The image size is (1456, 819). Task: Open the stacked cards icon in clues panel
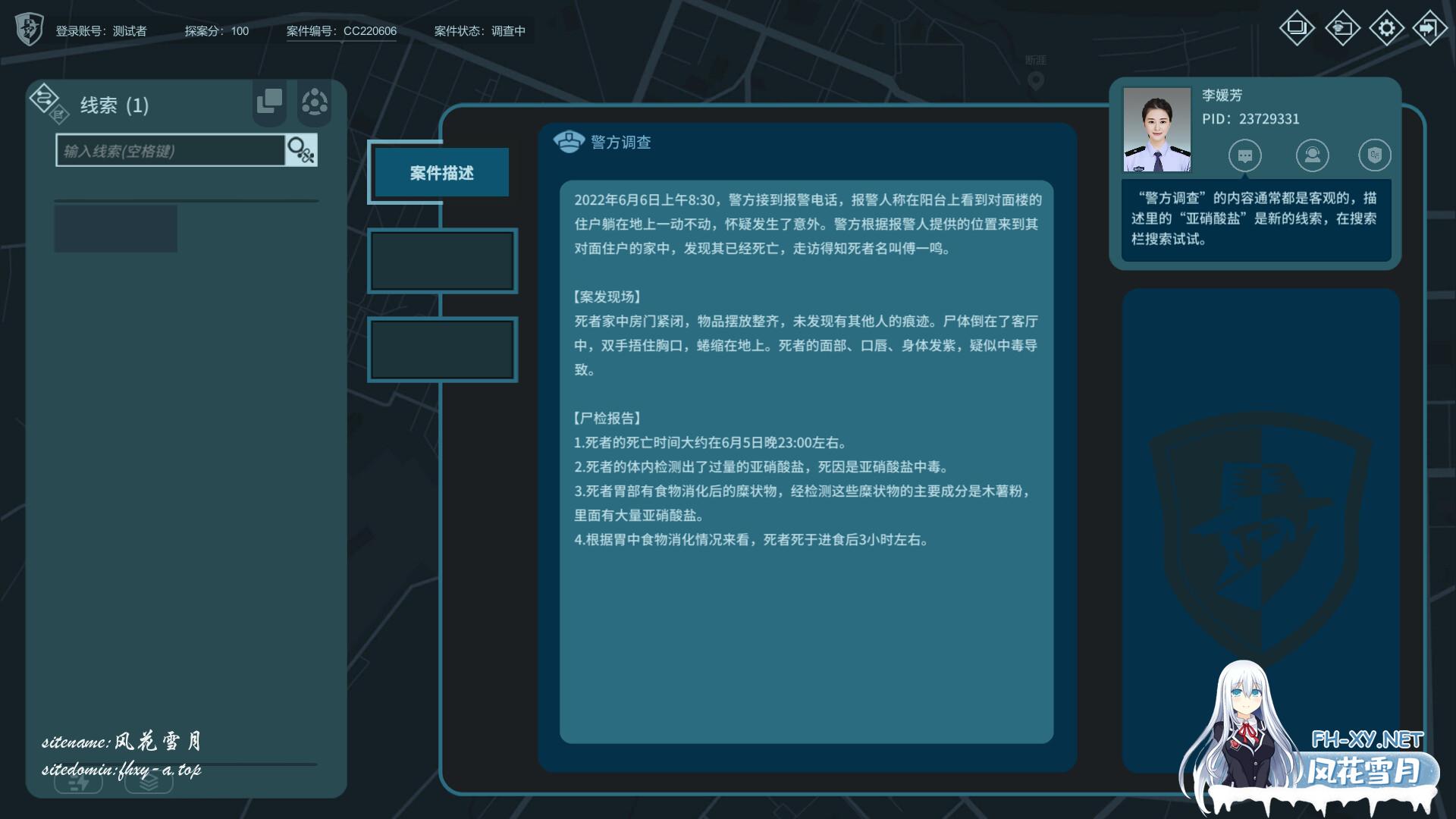coord(269,101)
